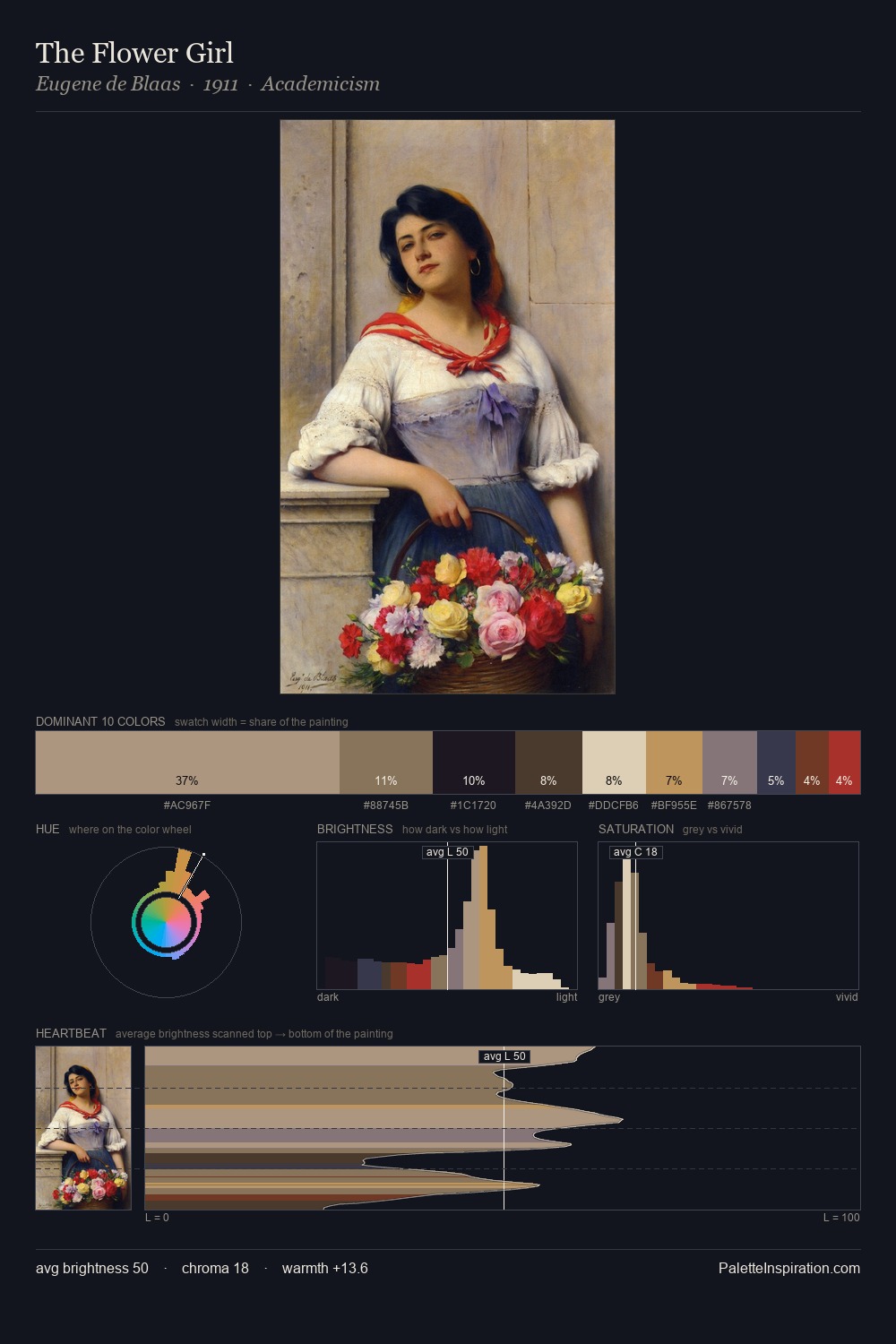Click the hex code #1C1720 text

474,806
